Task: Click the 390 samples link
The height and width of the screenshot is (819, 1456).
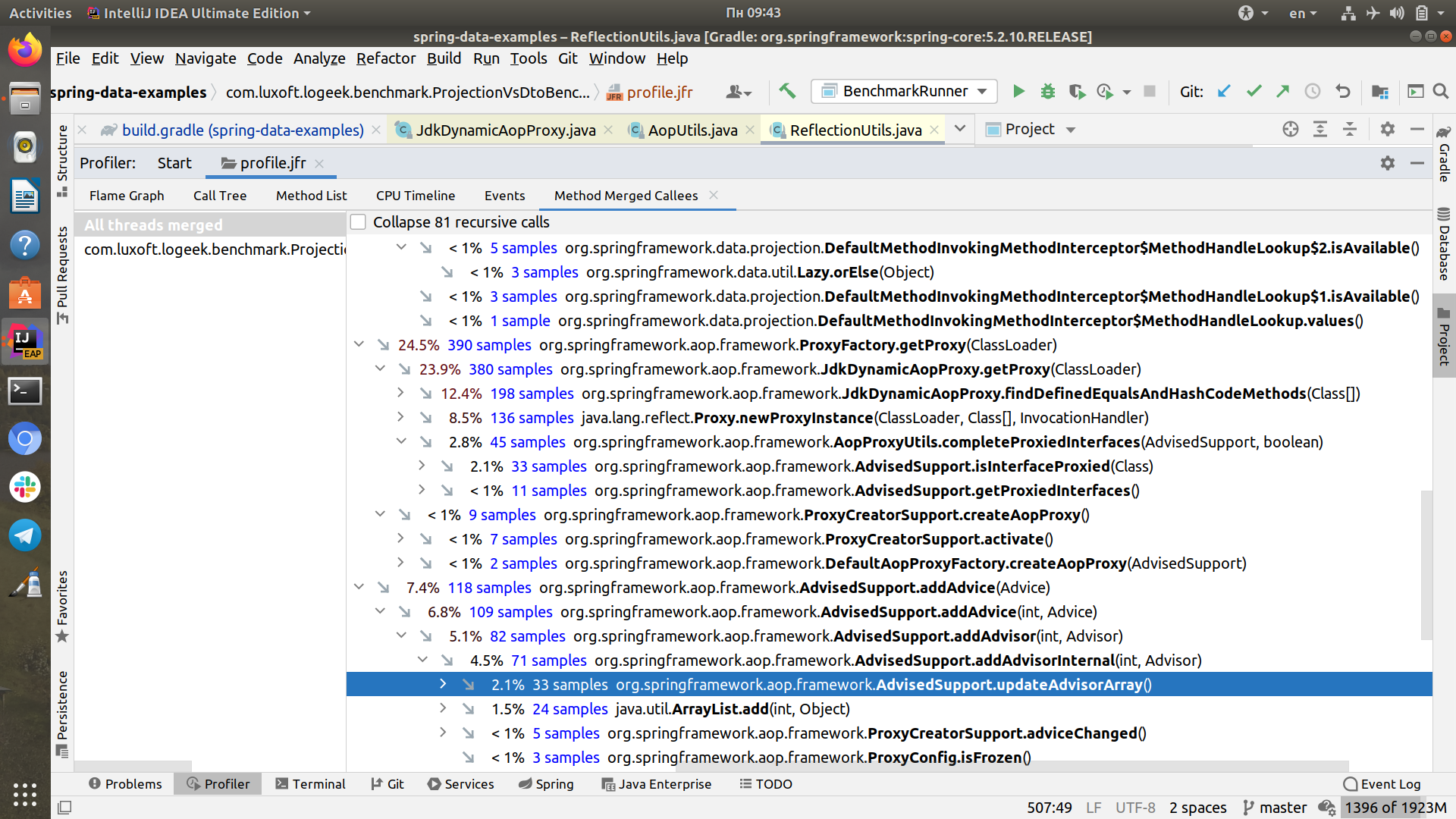Action: coord(489,345)
